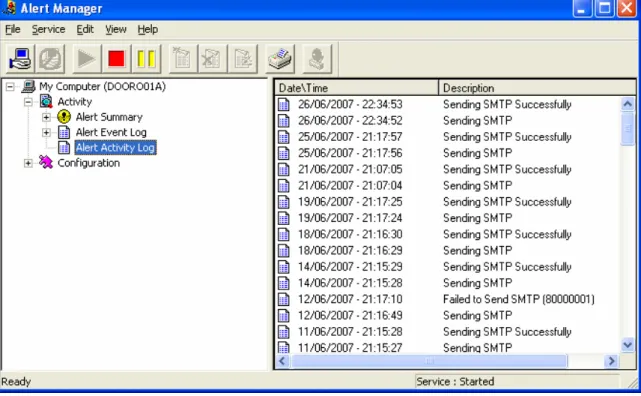
Task: Click the vertical scrollbar thumb
Action: (628, 128)
